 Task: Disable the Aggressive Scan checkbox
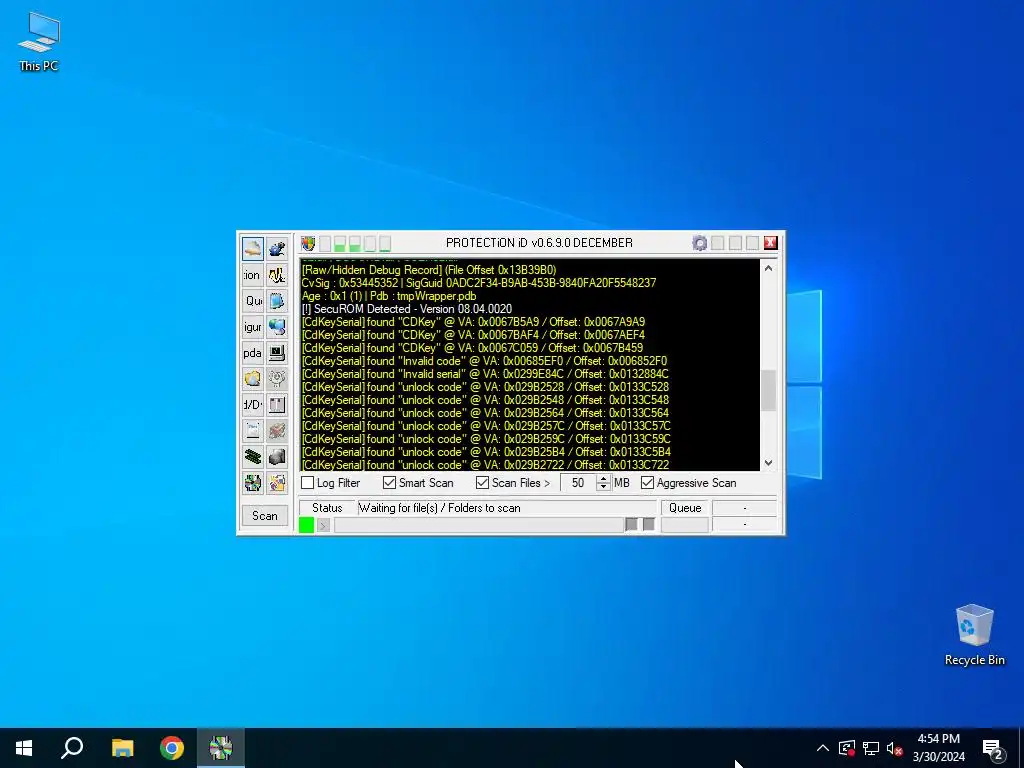click(x=647, y=483)
